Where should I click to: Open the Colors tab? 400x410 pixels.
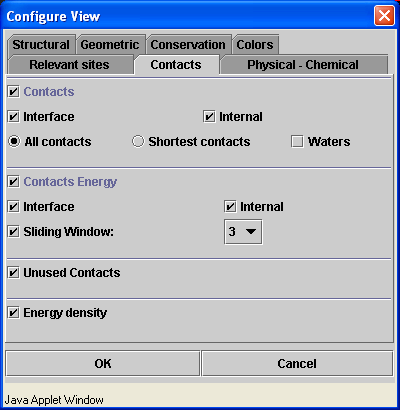point(255,44)
